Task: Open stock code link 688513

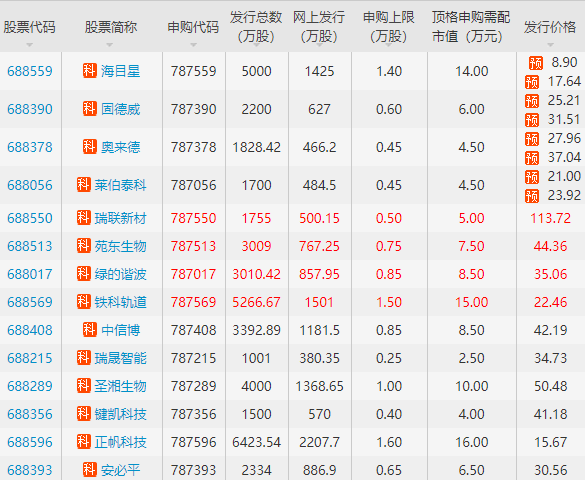Action: click(30, 246)
